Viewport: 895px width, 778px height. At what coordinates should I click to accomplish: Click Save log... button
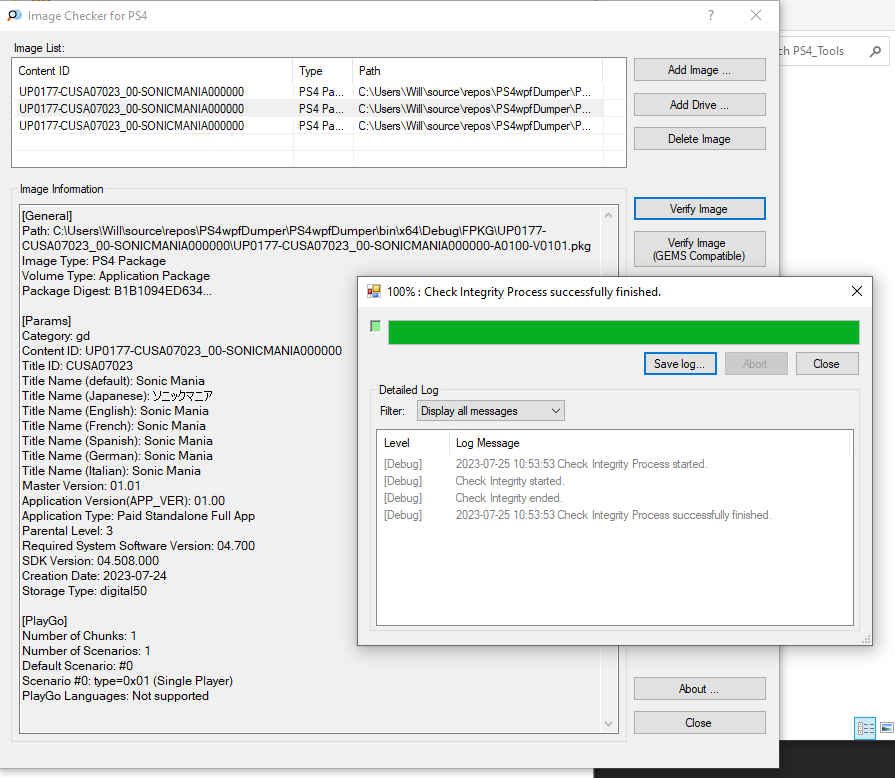680,364
